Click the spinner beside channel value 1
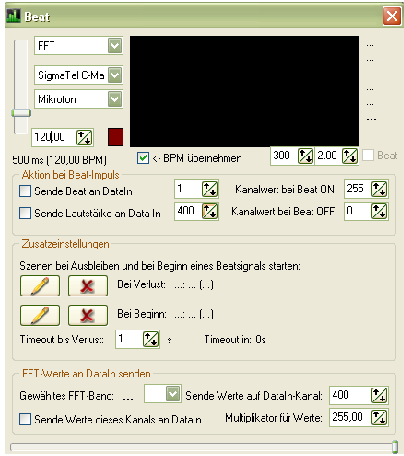This screenshot has width=404, height=456. tap(210, 189)
